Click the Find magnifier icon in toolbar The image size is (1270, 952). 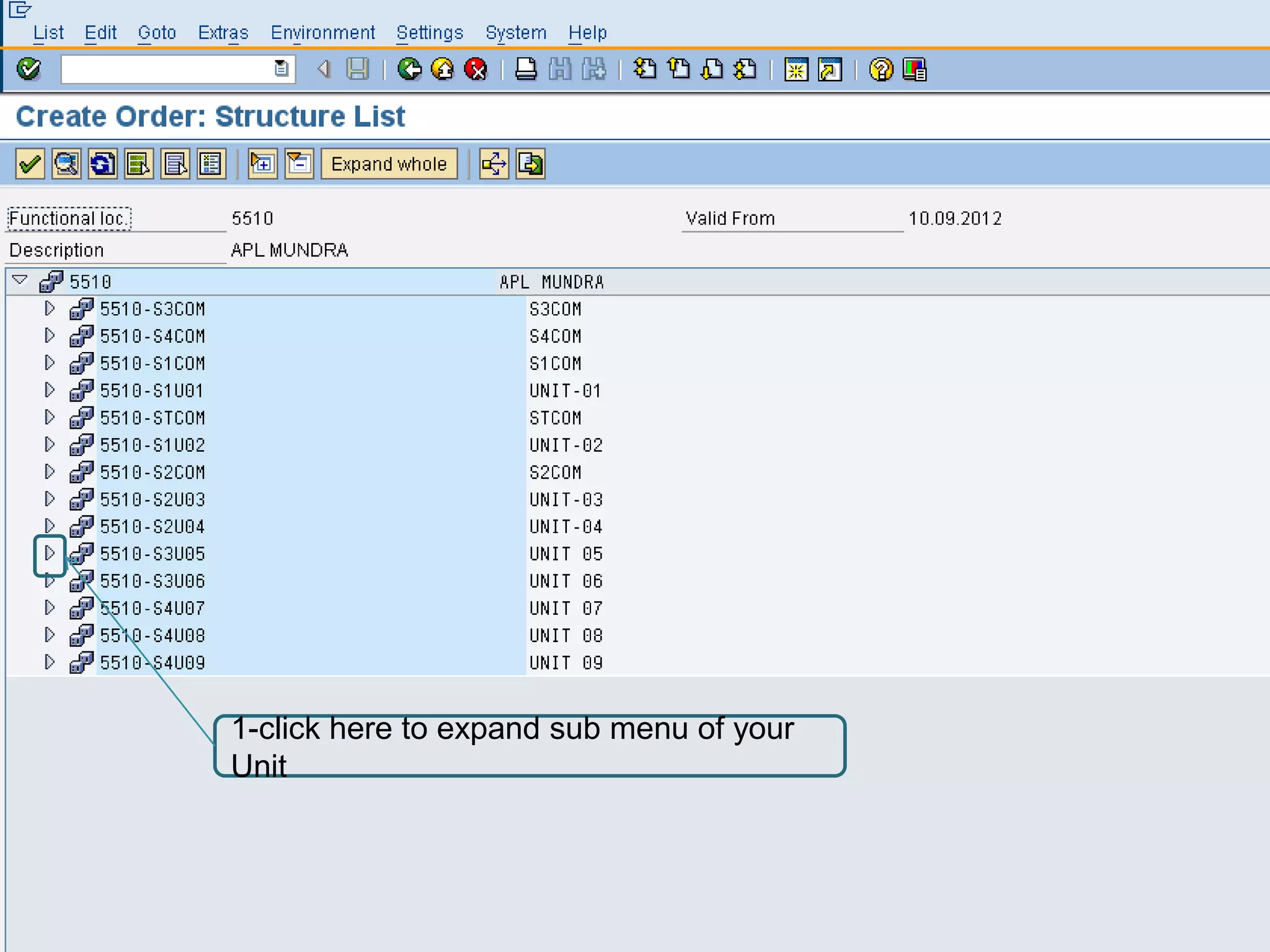pos(66,164)
